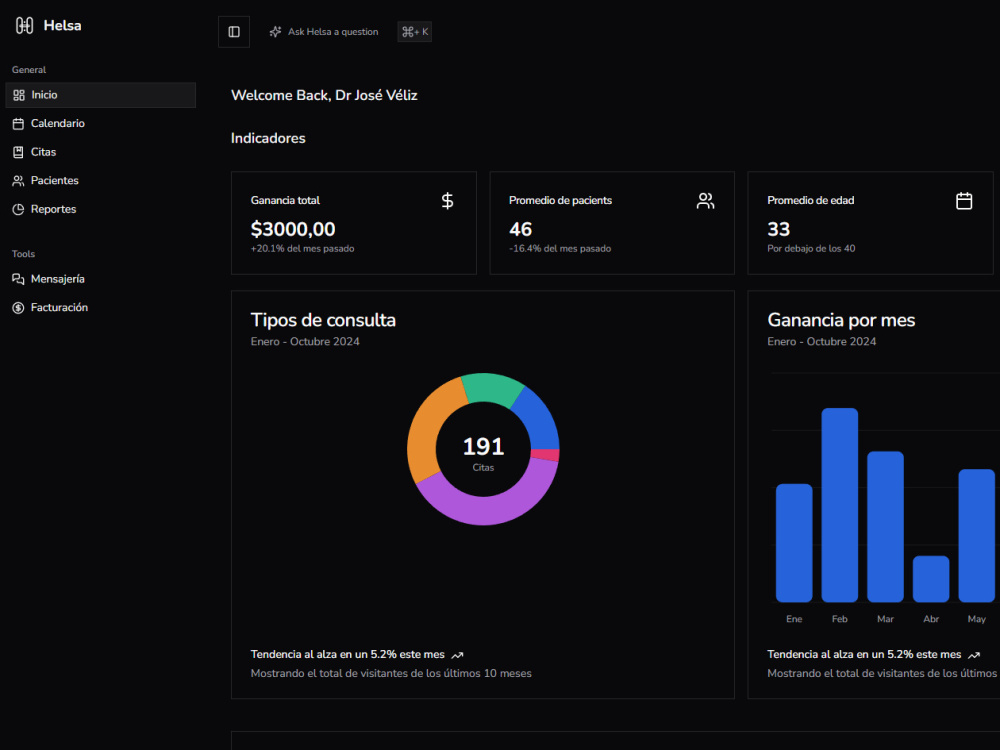Click the Helsa brand name
The height and width of the screenshot is (750, 1000).
(62, 26)
